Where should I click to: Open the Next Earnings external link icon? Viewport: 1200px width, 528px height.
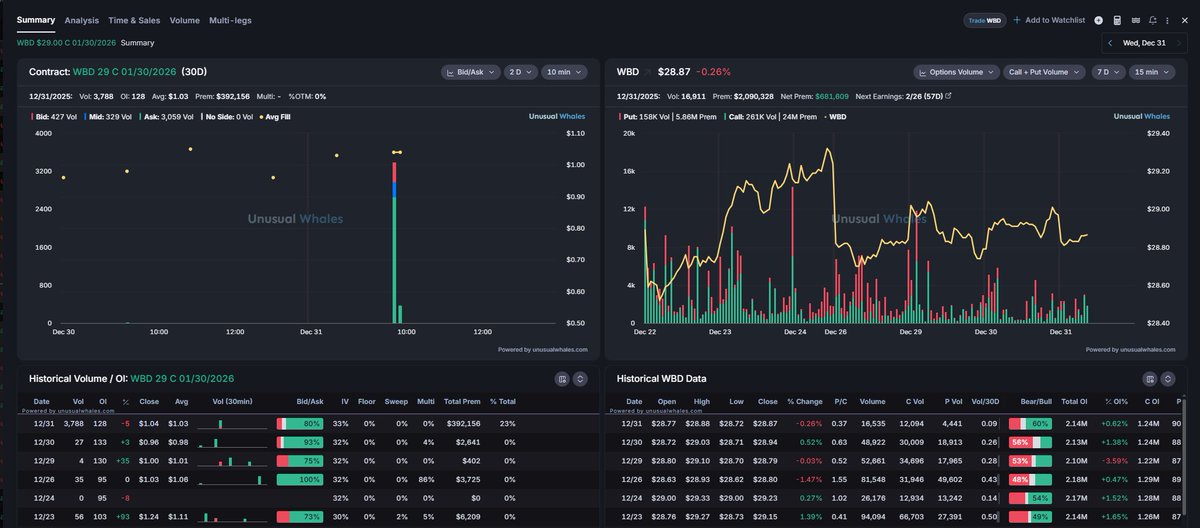click(948, 96)
